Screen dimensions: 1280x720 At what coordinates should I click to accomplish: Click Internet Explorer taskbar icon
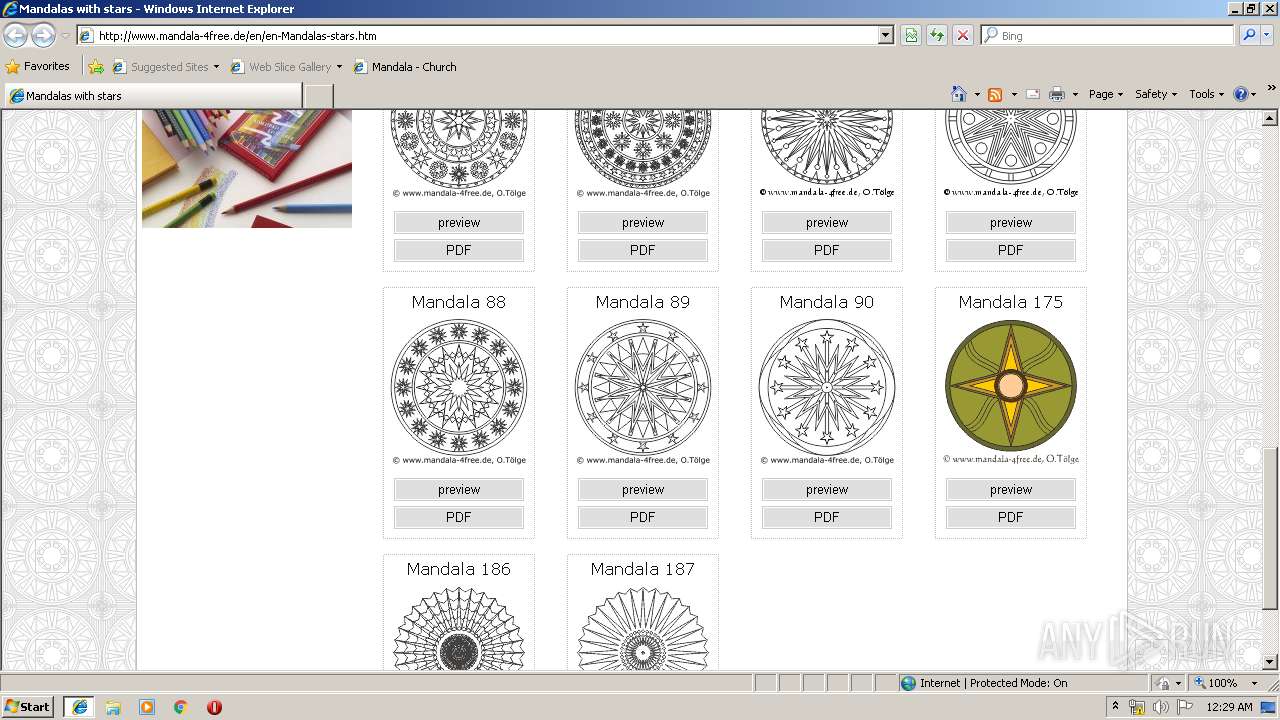[79, 707]
